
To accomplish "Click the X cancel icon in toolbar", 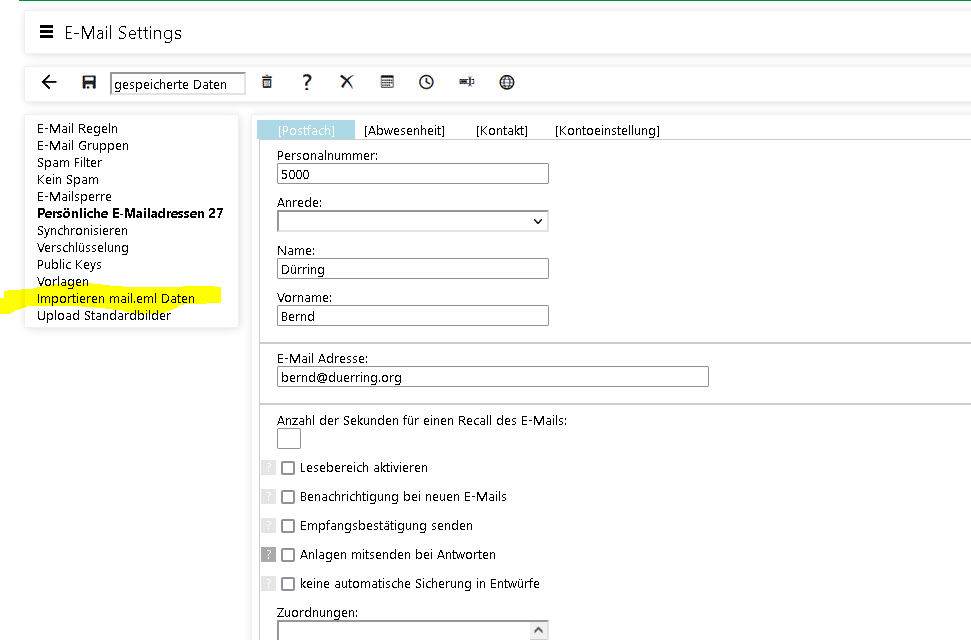I will point(347,82).
